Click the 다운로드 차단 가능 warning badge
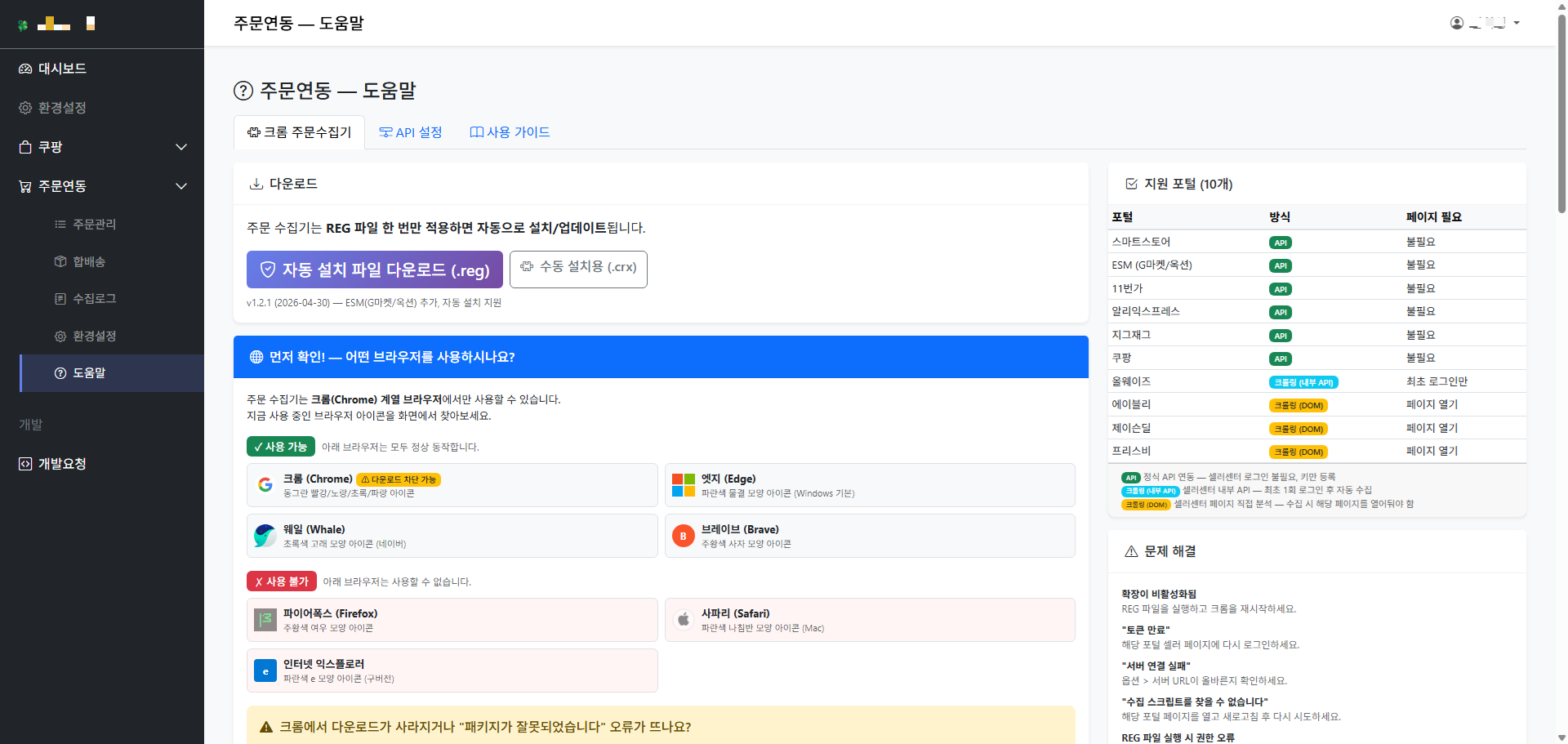 (x=399, y=479)
